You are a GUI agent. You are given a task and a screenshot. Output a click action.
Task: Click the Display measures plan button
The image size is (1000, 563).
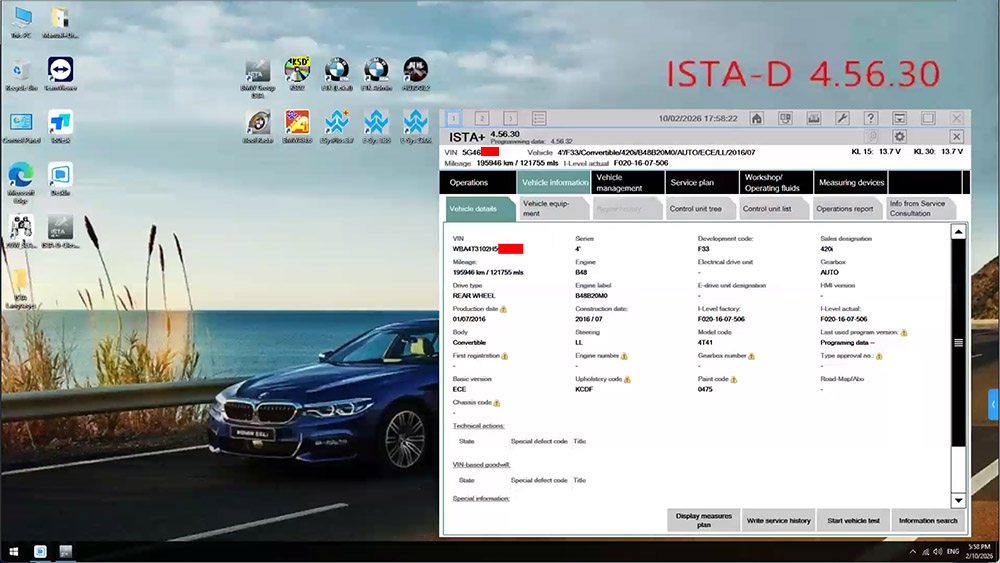click(x=705, y=520)
